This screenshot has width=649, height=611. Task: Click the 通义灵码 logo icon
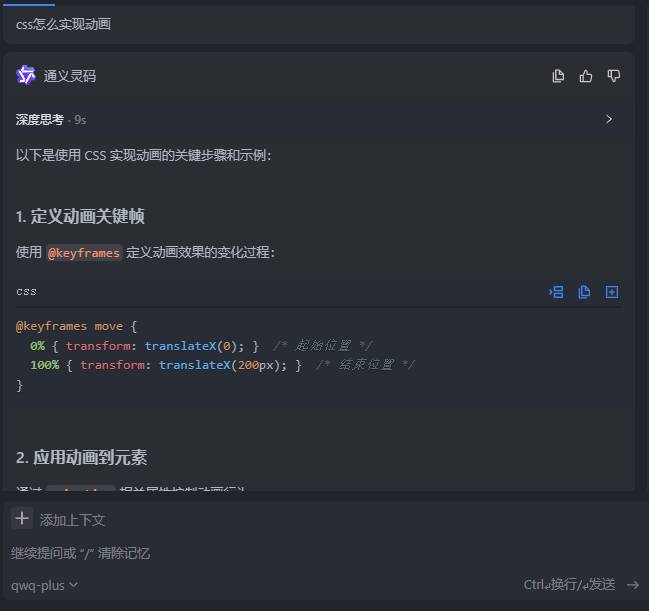click(26, 75)
